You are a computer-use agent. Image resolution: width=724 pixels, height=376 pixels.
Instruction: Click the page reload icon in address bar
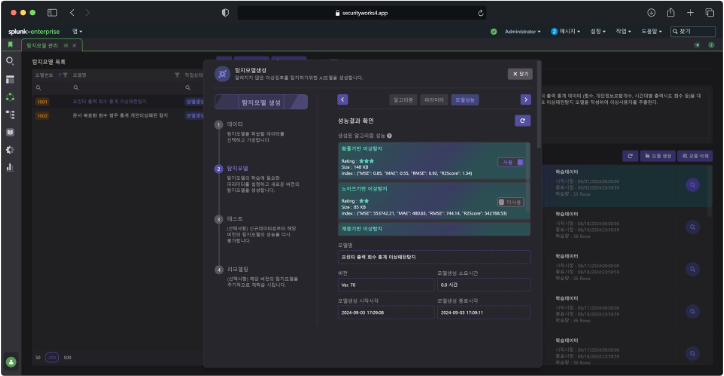pos(481,13)
